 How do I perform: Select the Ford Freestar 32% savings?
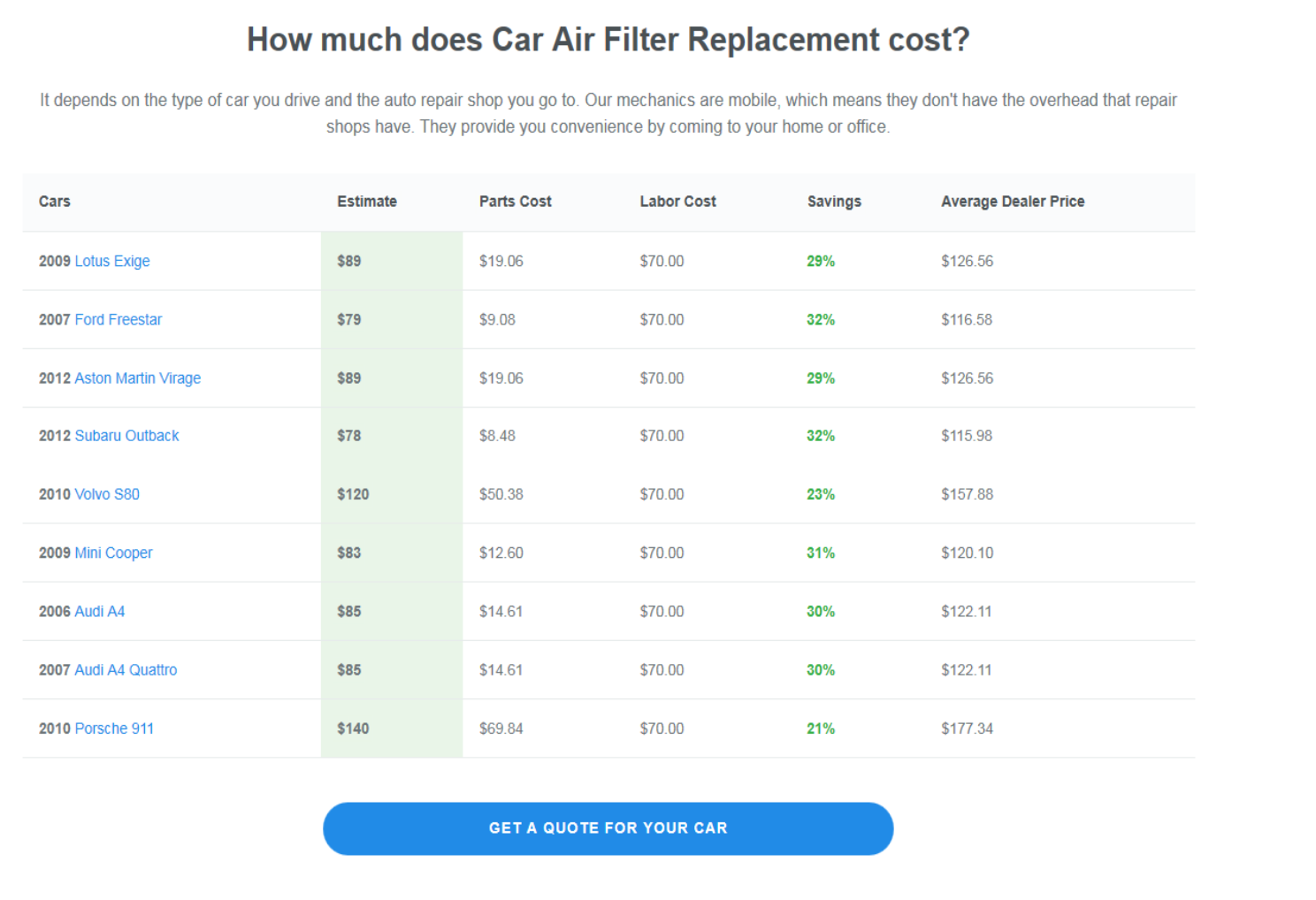pyautogui.click(x=821, y=319)
